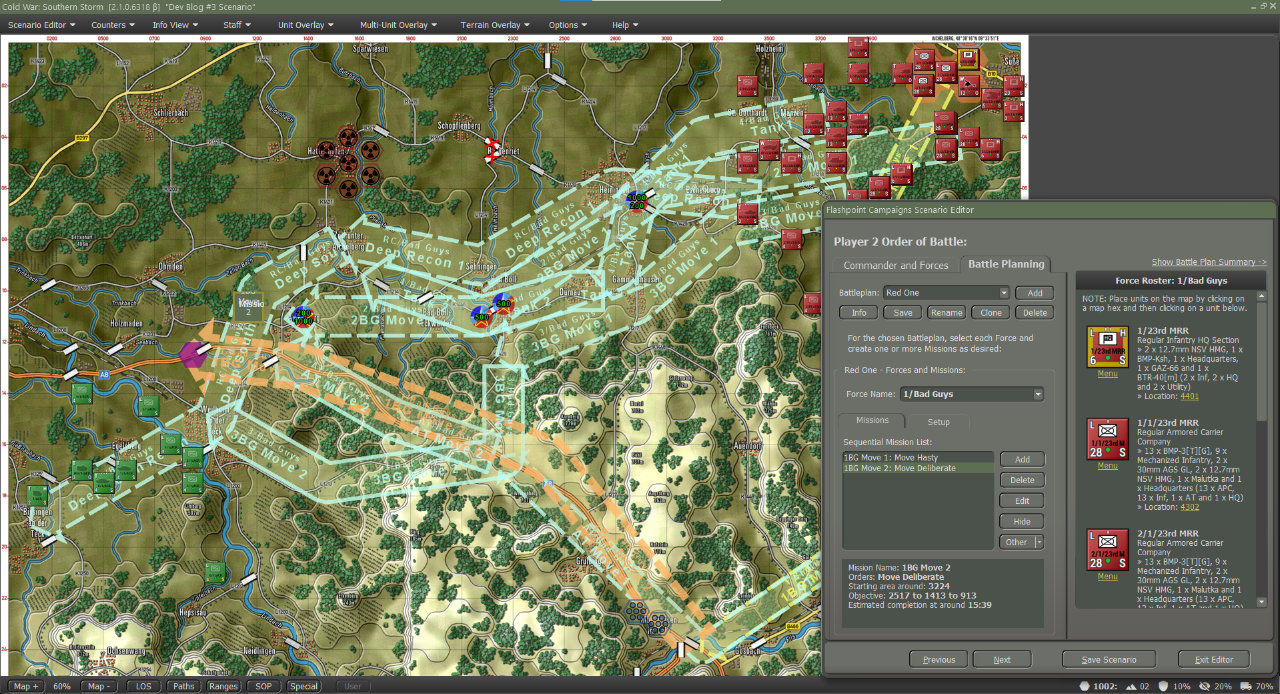Click Delete beside the mission list
The width and height of the screenshot is (1280, 694).
click(x=1022, y=480)
